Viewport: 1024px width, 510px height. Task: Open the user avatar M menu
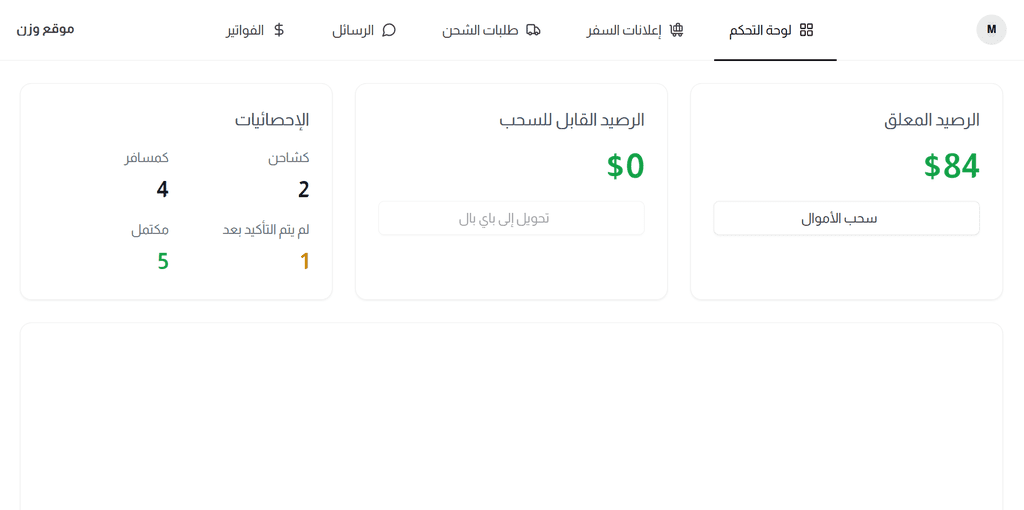(991, 29)
